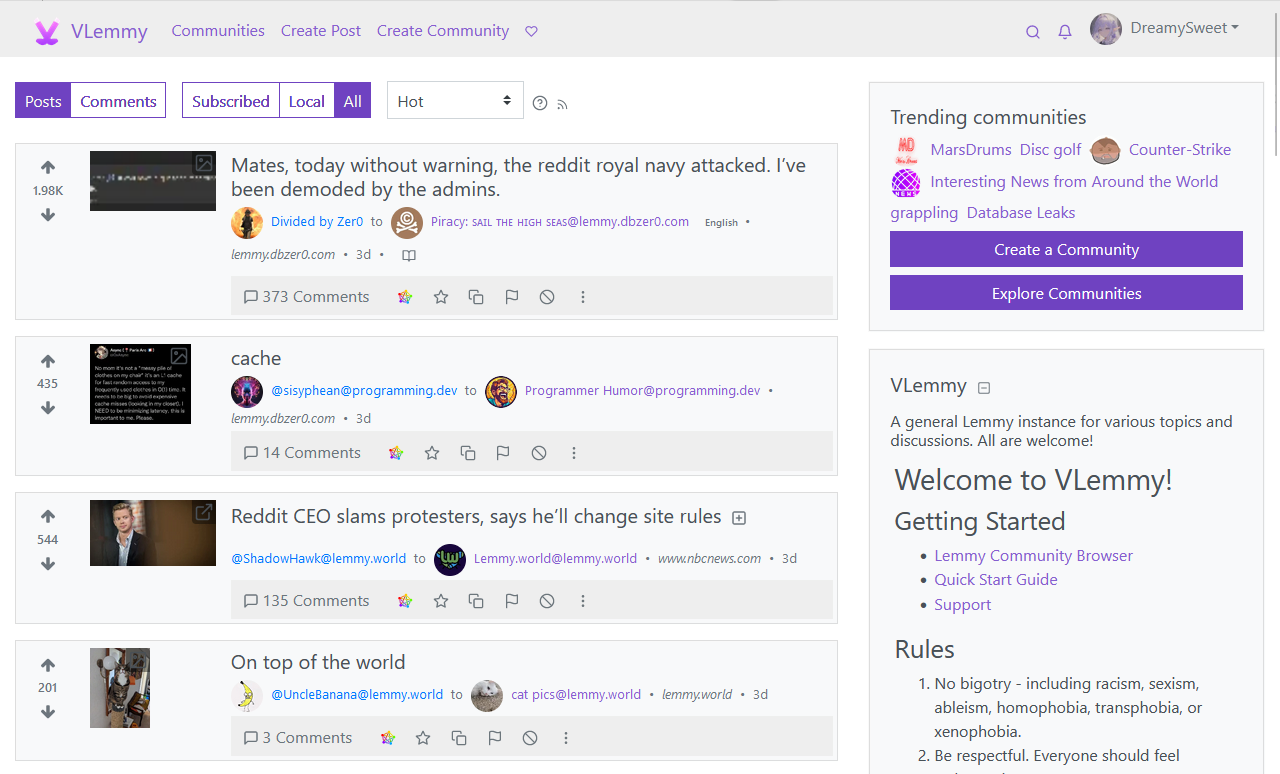Block user on 'On top of the world' post
This screenshot has height=774, width=1280.
(530, 738)
